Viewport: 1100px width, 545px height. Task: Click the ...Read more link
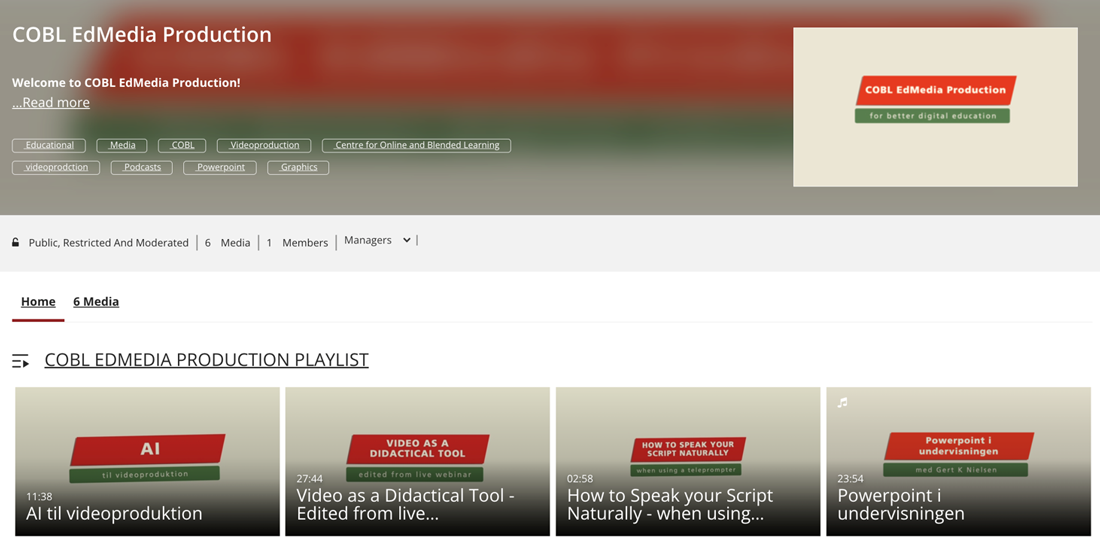(51, 102)
